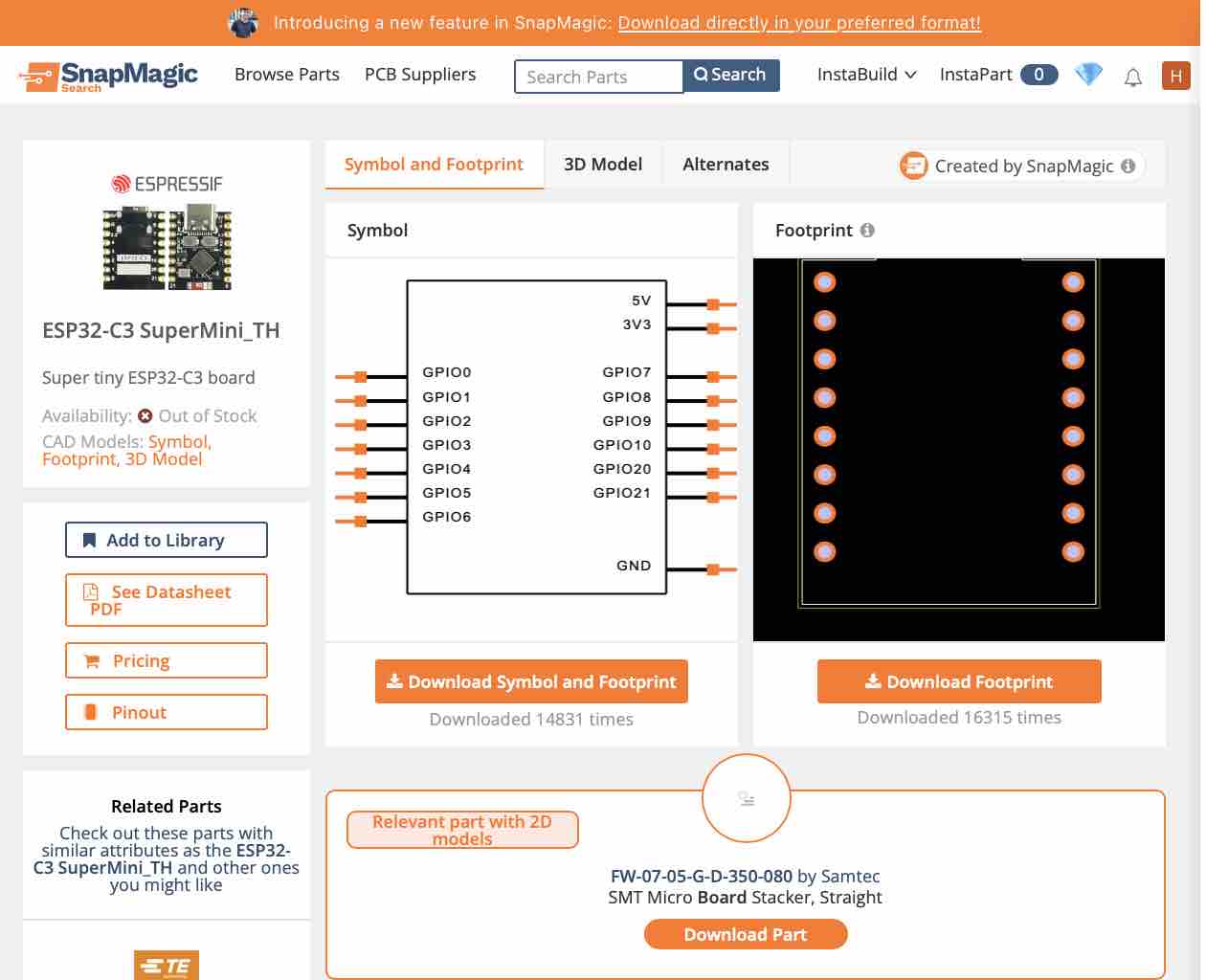1206x980 pixels.
Task: Click info icon beside Created by SnapMagic
Action: [x=1128, y=166]
